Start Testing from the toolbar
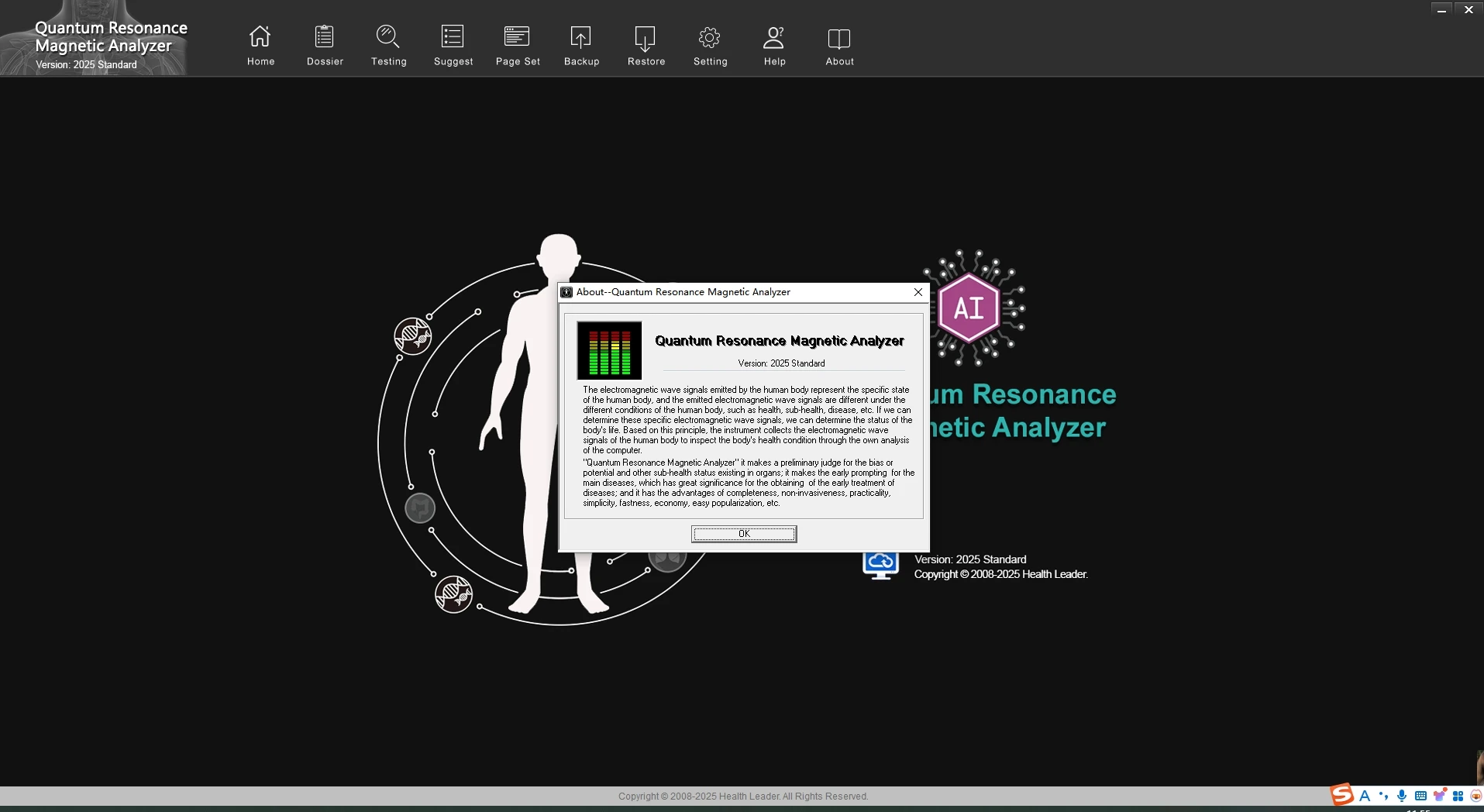Screen dimensions: 1484x812 [x=388, y=45]
